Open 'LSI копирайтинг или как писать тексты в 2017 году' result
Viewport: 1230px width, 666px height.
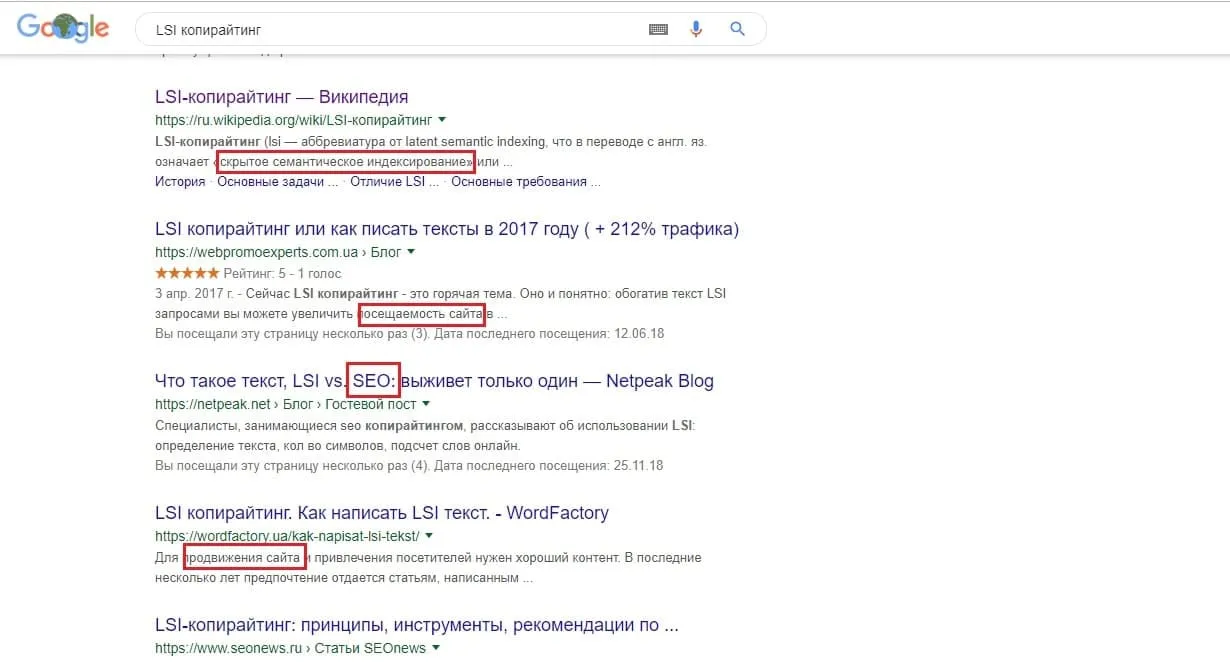click(x=447, y=229)
